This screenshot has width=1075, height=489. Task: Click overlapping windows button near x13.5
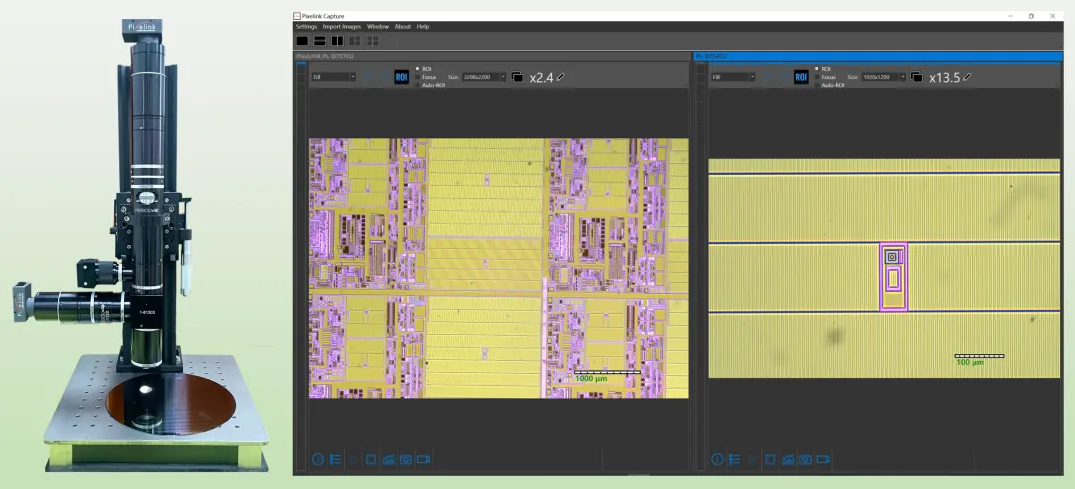917,77
